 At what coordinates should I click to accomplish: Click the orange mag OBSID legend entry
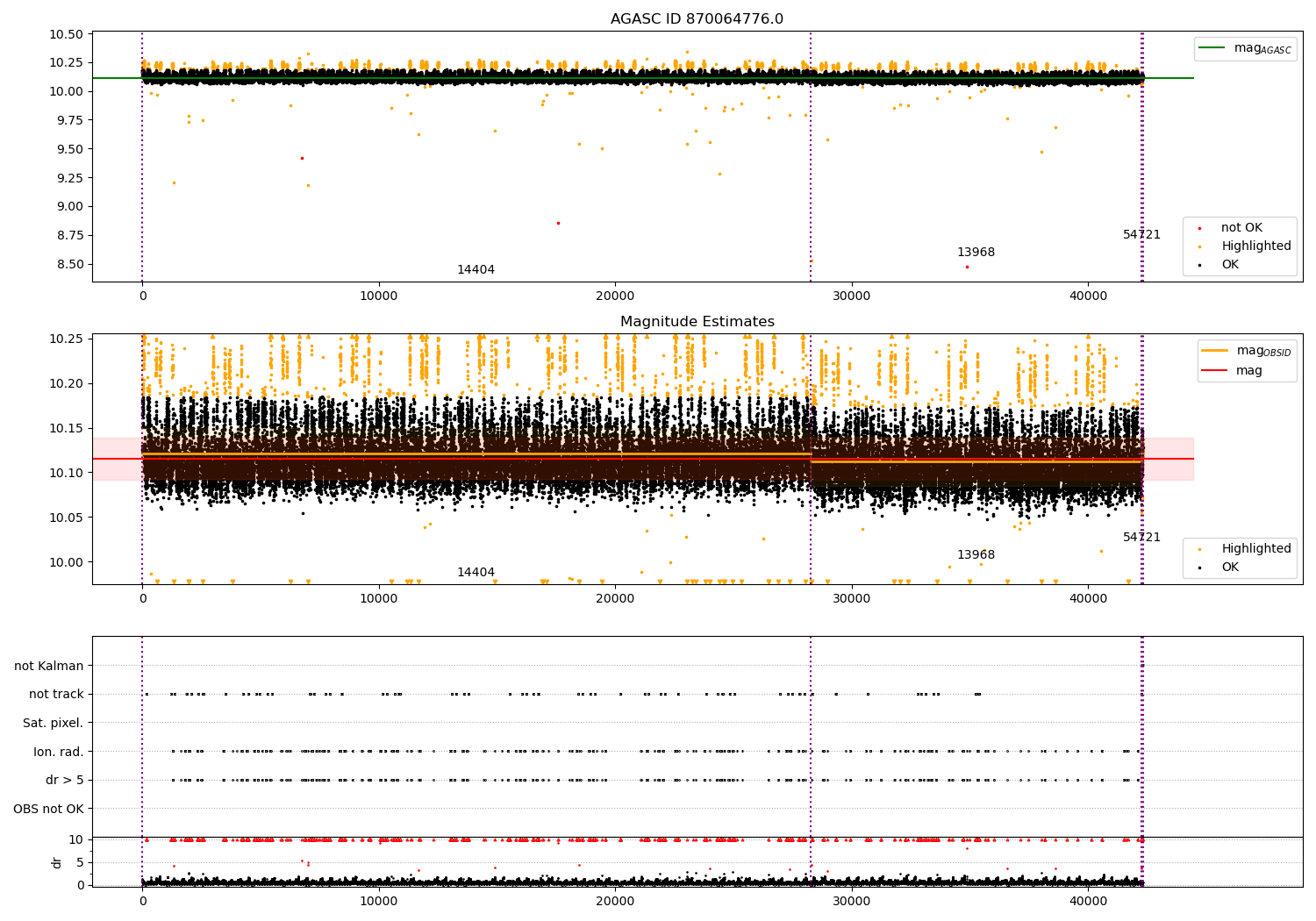[x=1246, y=351]
